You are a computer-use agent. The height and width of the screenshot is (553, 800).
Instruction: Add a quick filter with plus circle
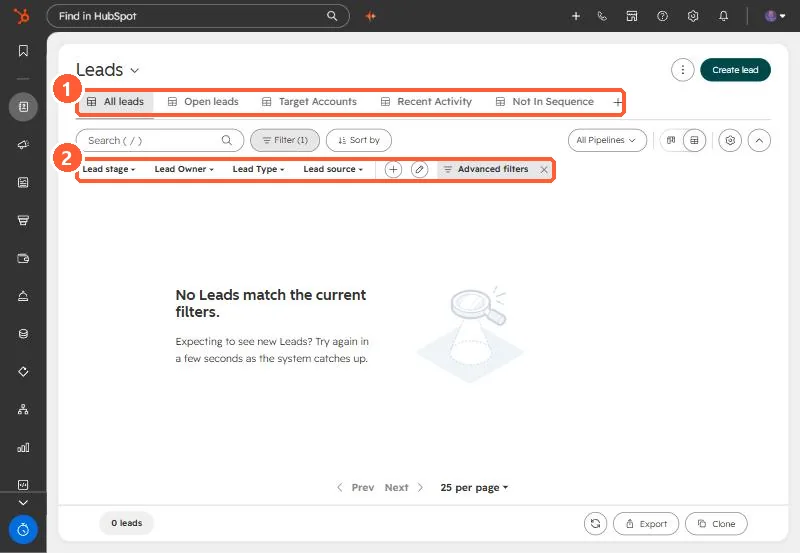pos(393,169)
